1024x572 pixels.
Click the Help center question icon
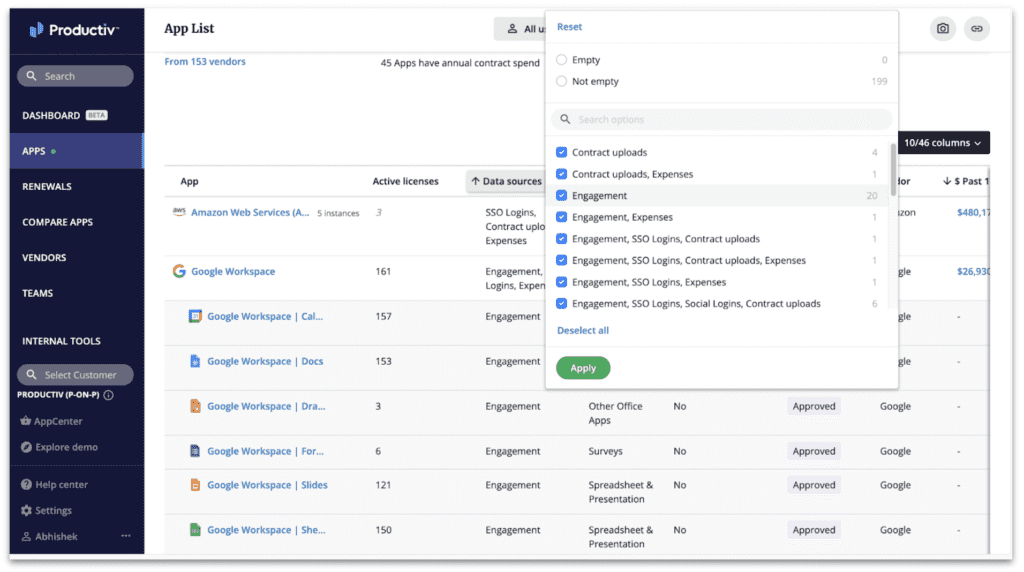(x=26, y=485)
